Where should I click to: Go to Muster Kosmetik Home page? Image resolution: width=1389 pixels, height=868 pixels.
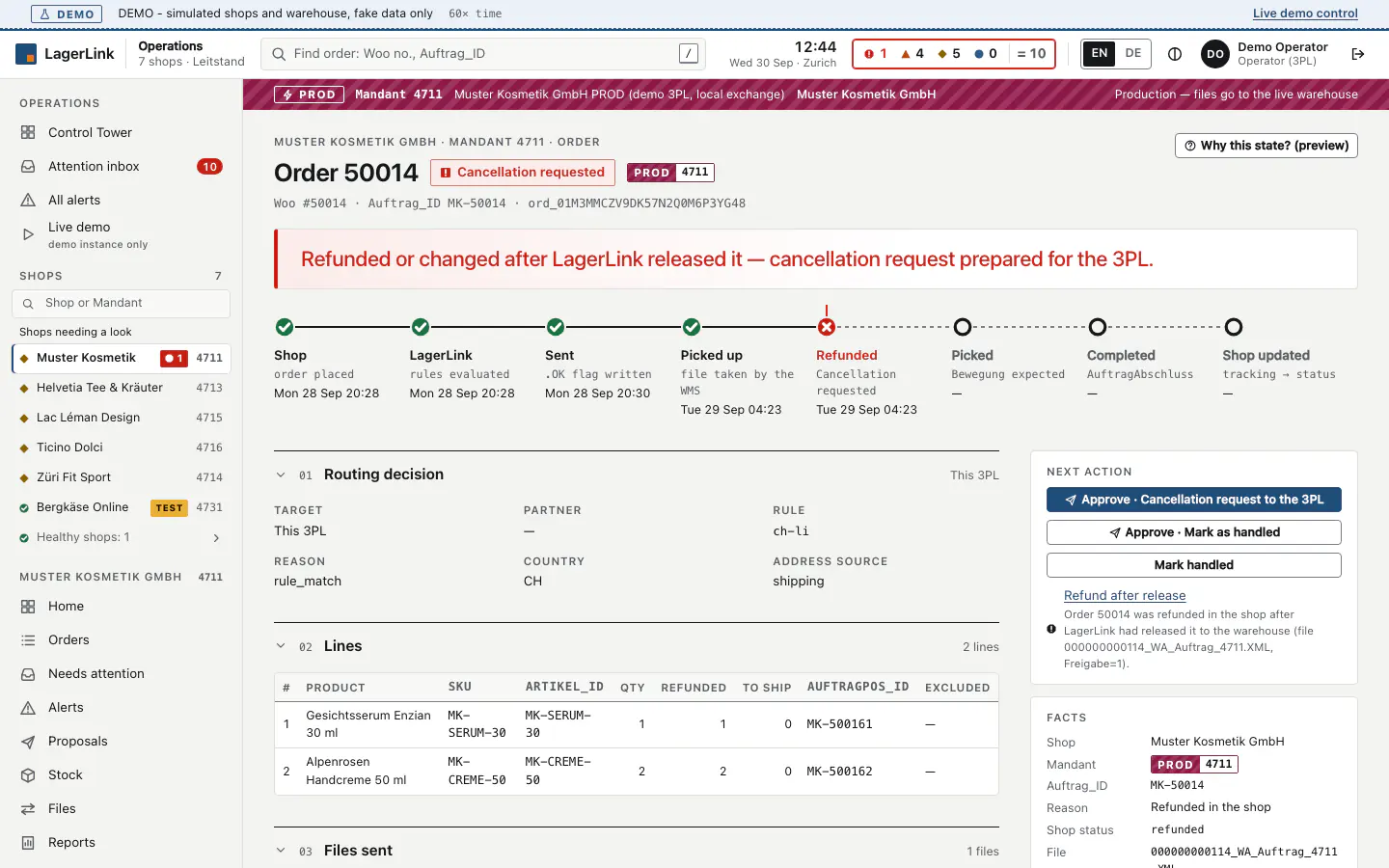point(121,606)
